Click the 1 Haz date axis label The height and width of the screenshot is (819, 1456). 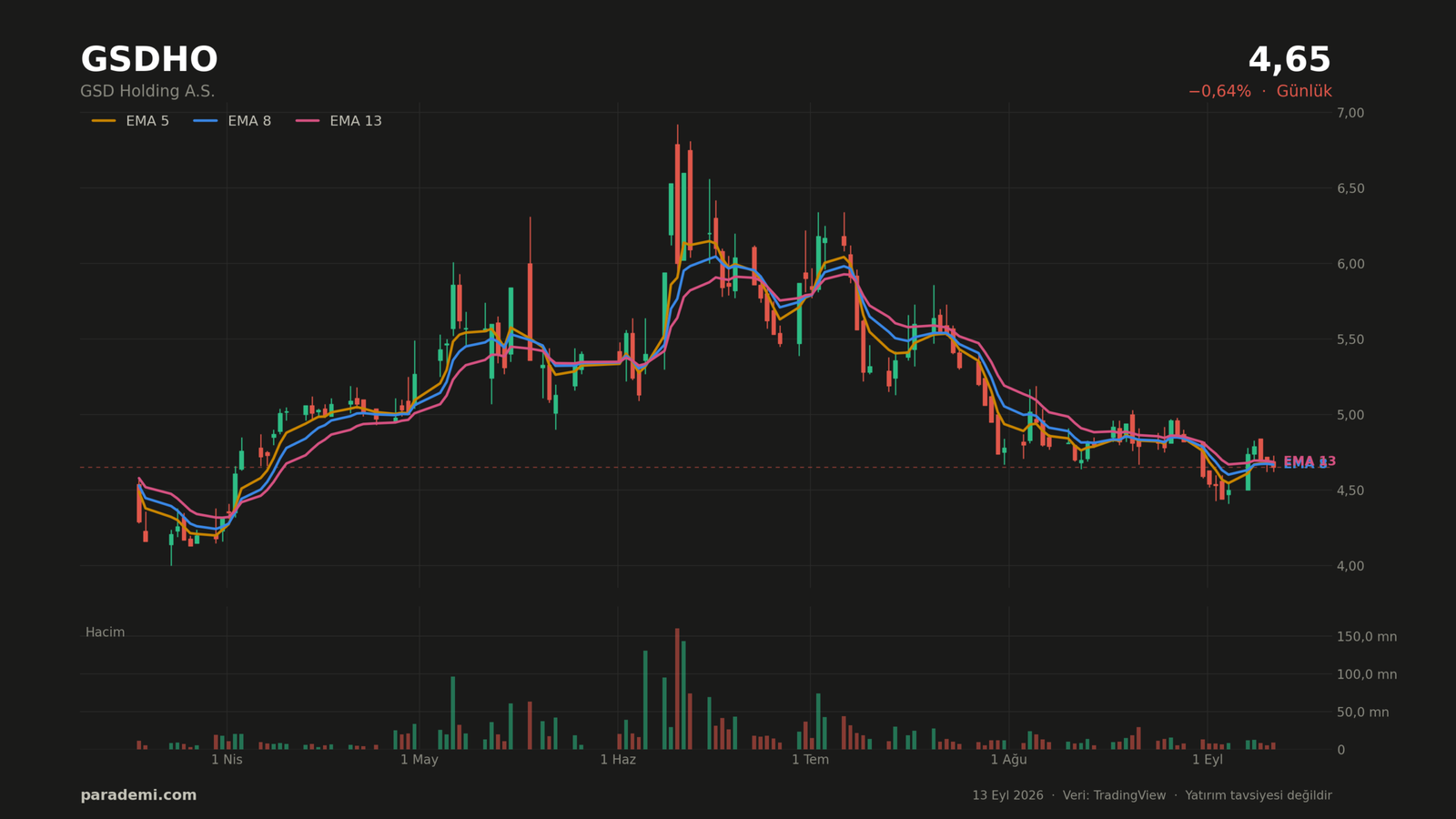click(618, 760)
